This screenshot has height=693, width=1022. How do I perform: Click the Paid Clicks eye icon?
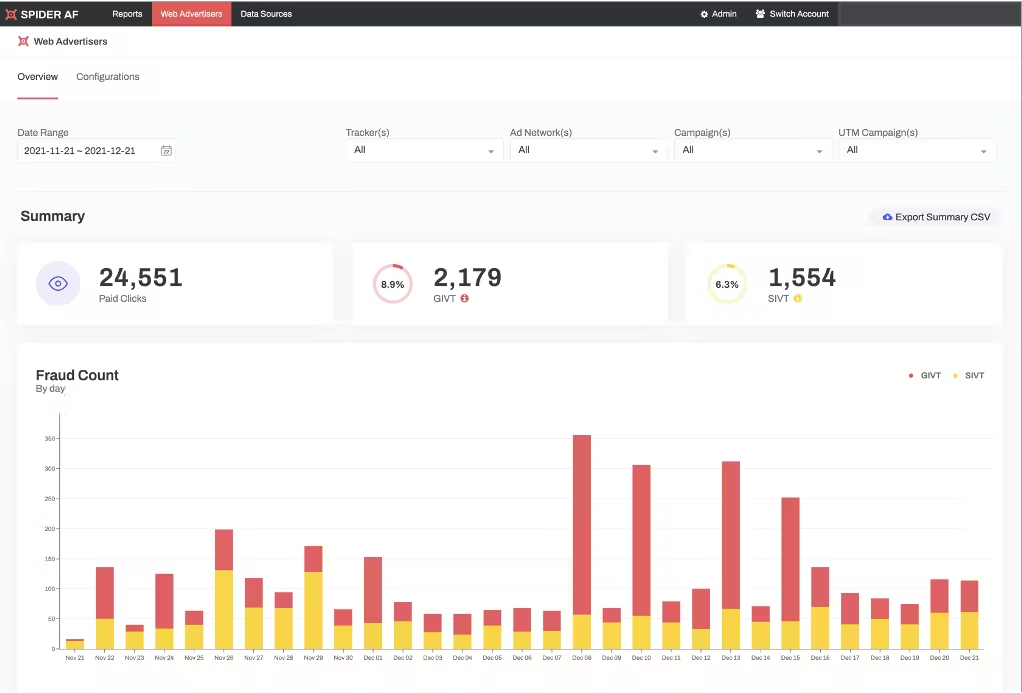click(x=58, y=284)
